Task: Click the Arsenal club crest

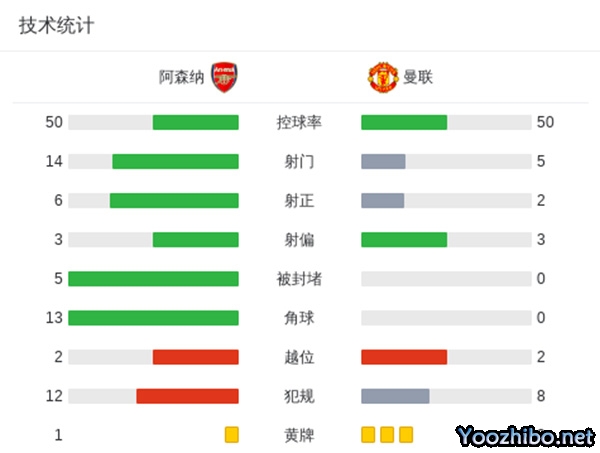Action: [225, 77]
